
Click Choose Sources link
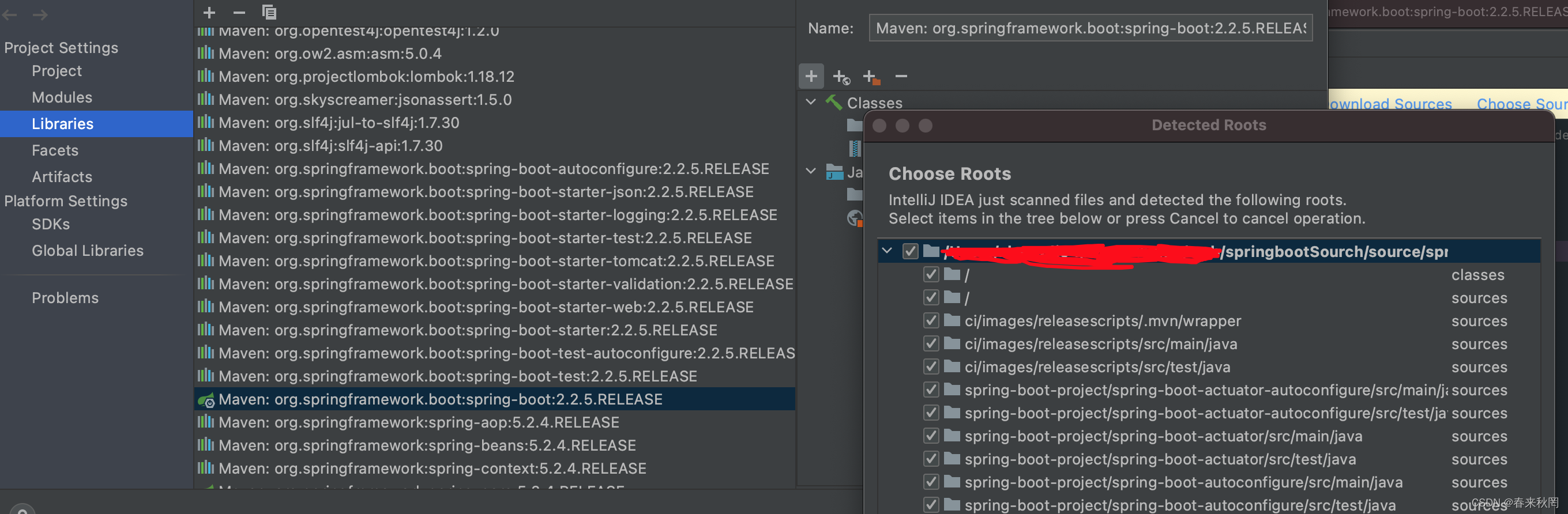click(x=1522, y=104)
